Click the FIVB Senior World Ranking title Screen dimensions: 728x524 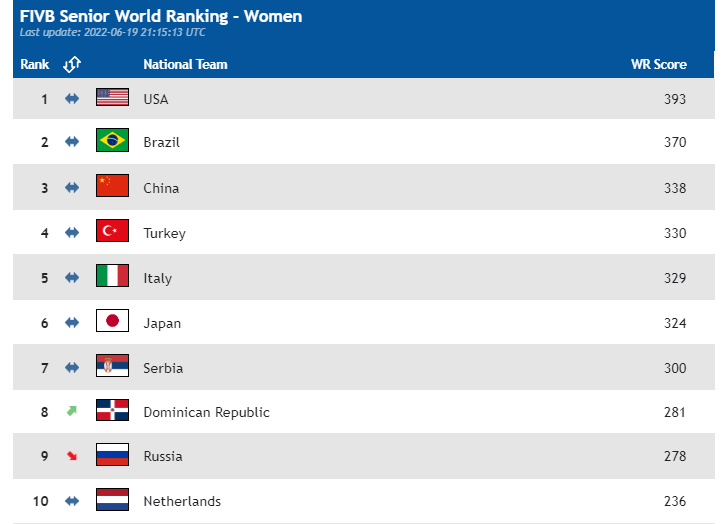point(161,16)
